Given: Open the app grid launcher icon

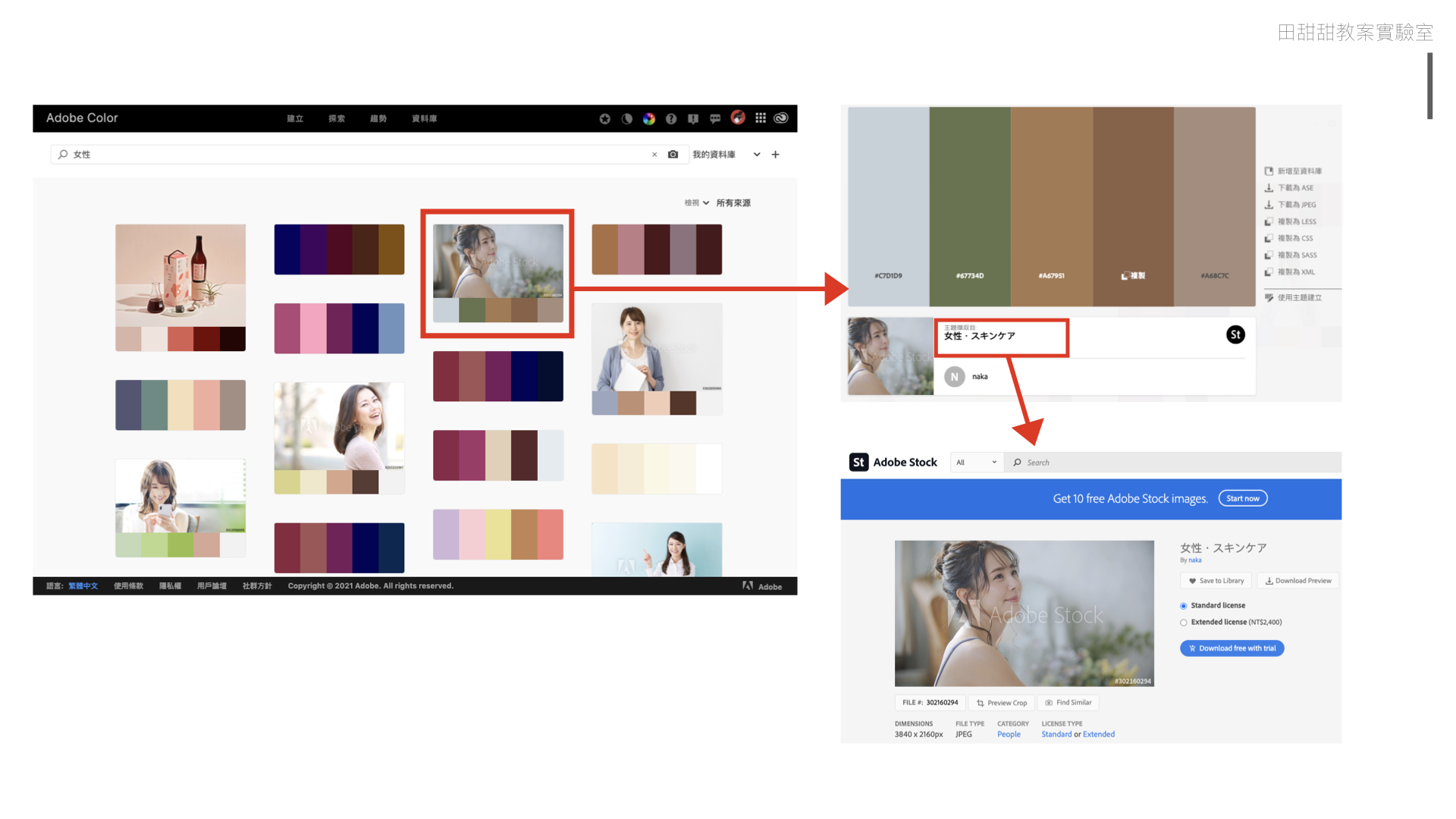Looking at the screenshot, I should pyautogui.click(x=760, y=118).
